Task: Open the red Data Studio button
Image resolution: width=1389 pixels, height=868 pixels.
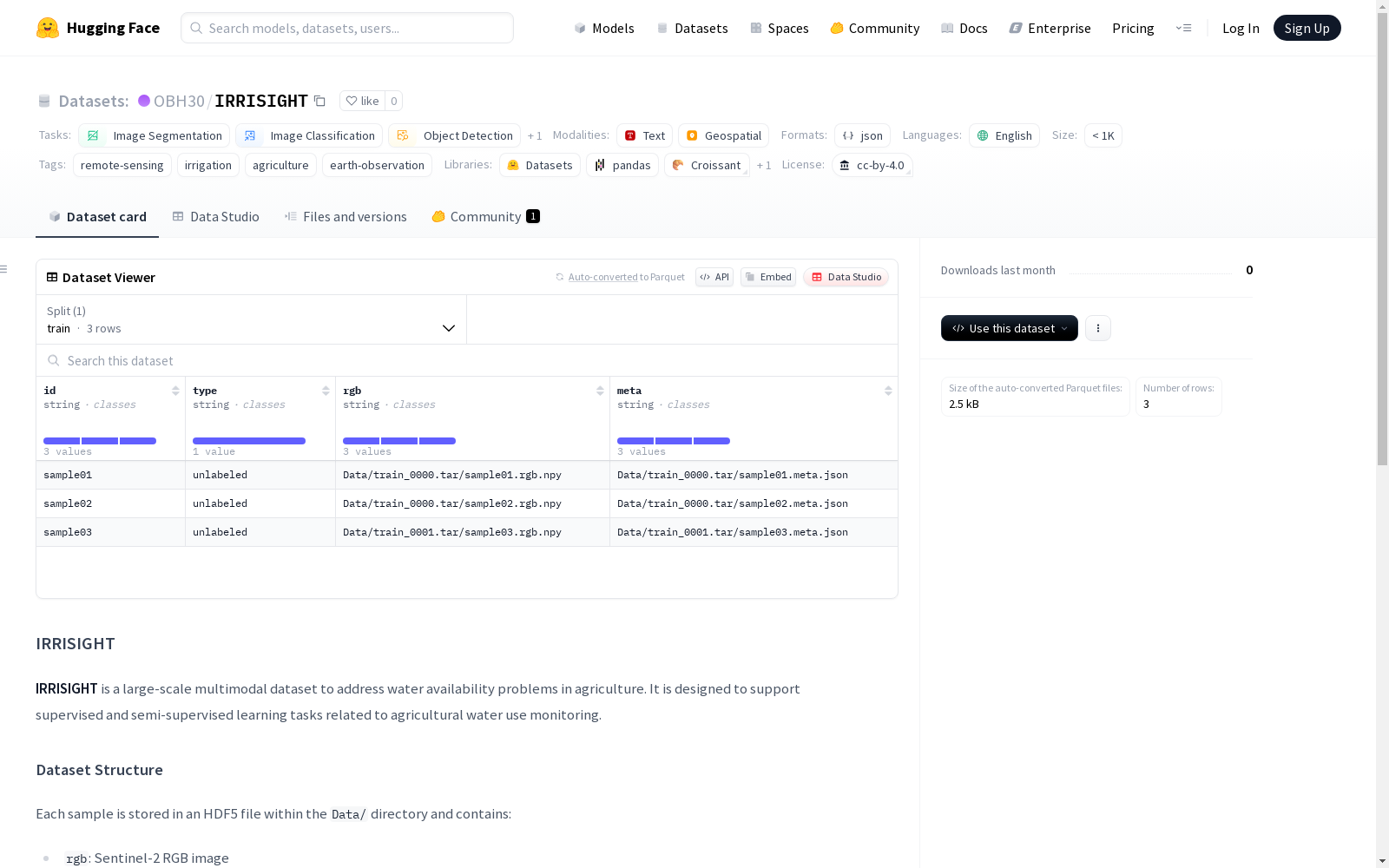Action: point(846,277)
